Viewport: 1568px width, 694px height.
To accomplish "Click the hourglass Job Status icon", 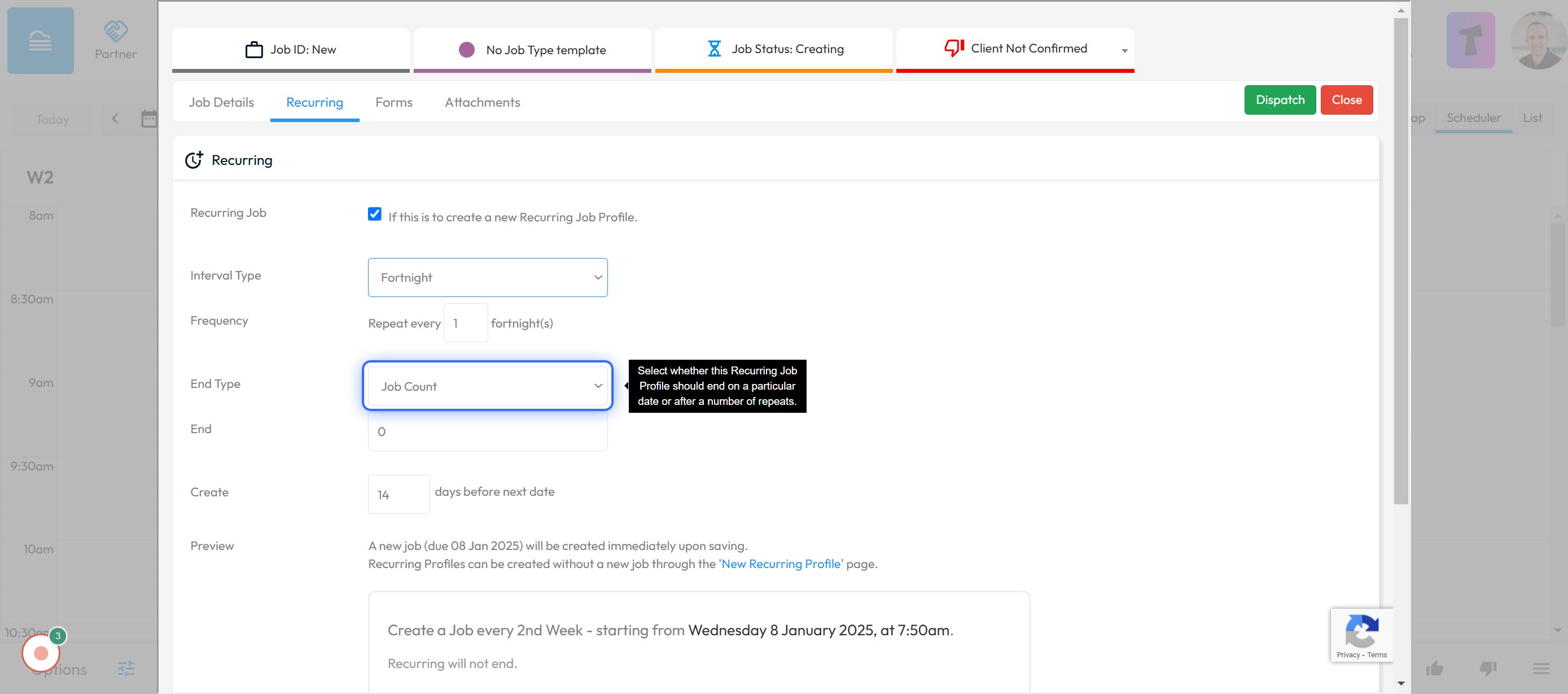I will [x=714, y=49].
